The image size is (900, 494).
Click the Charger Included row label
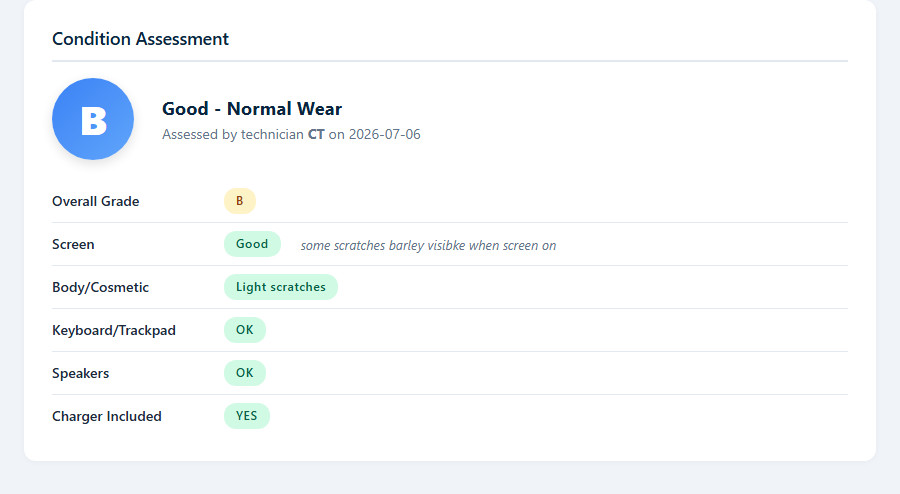tap(107, 417)
